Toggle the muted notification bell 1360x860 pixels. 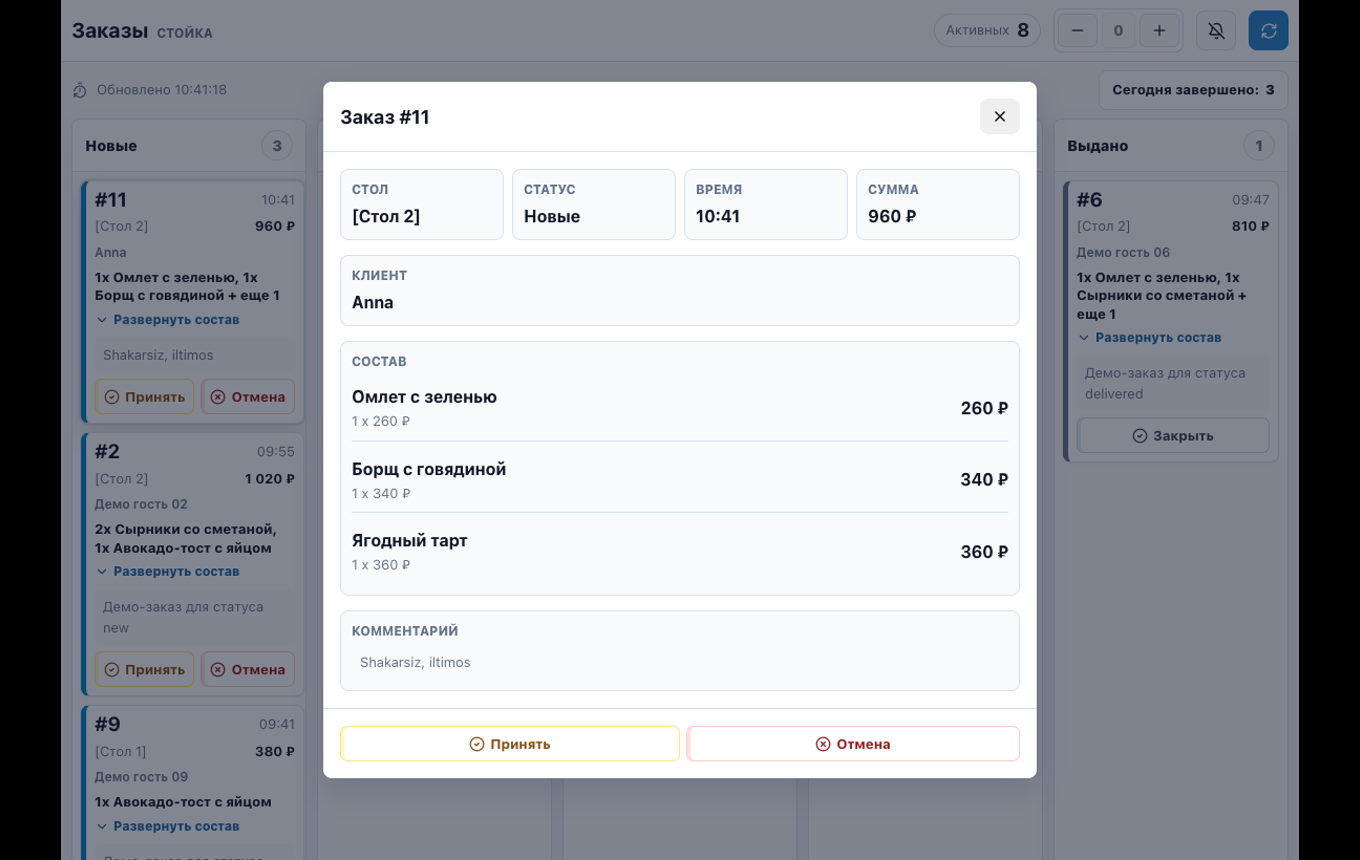1216,31
